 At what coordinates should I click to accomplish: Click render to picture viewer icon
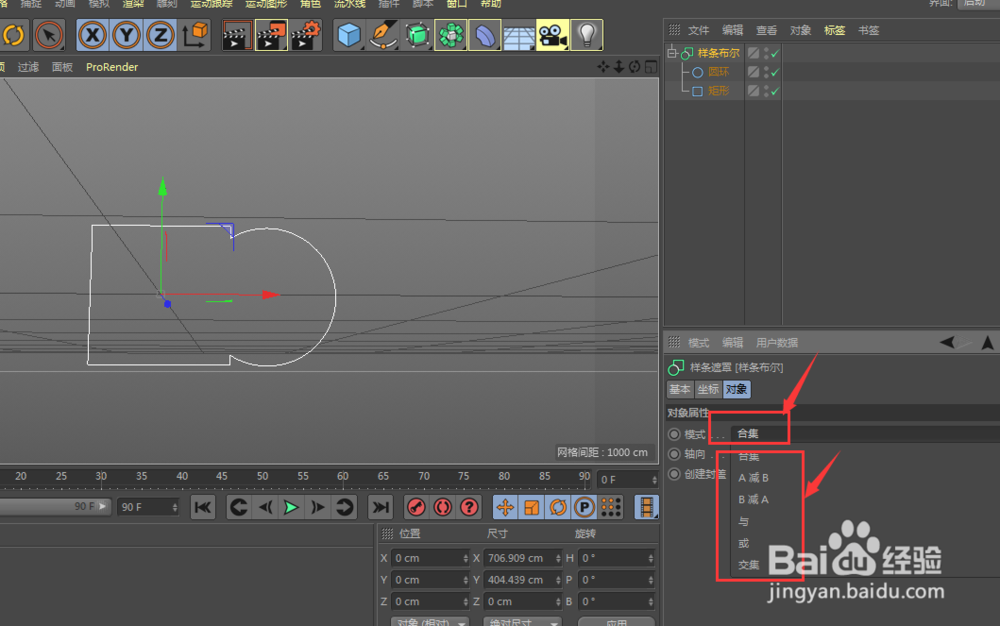pyautogui.click(x=271, y=36)
